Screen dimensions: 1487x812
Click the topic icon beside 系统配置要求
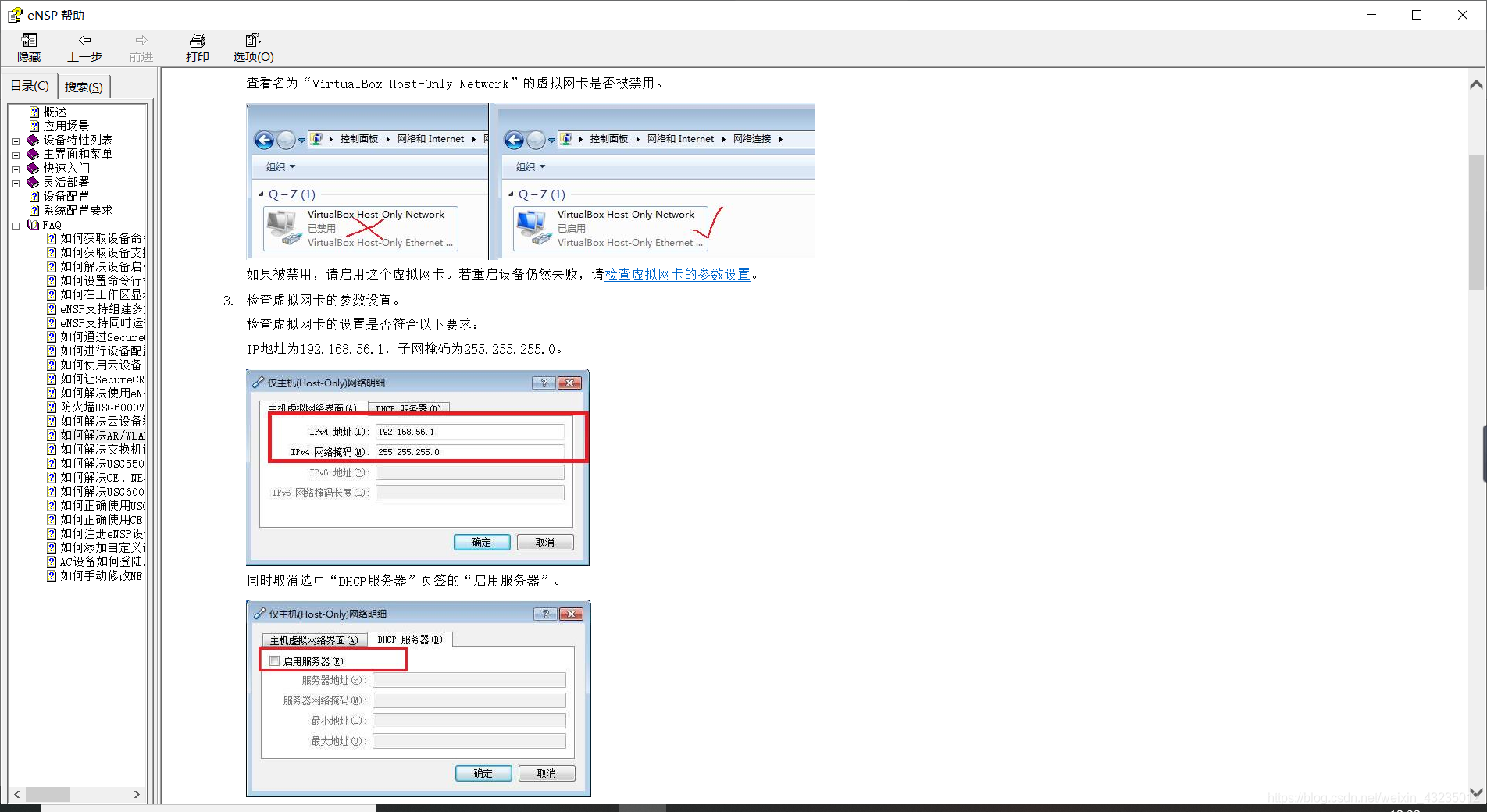pos(34,210)
